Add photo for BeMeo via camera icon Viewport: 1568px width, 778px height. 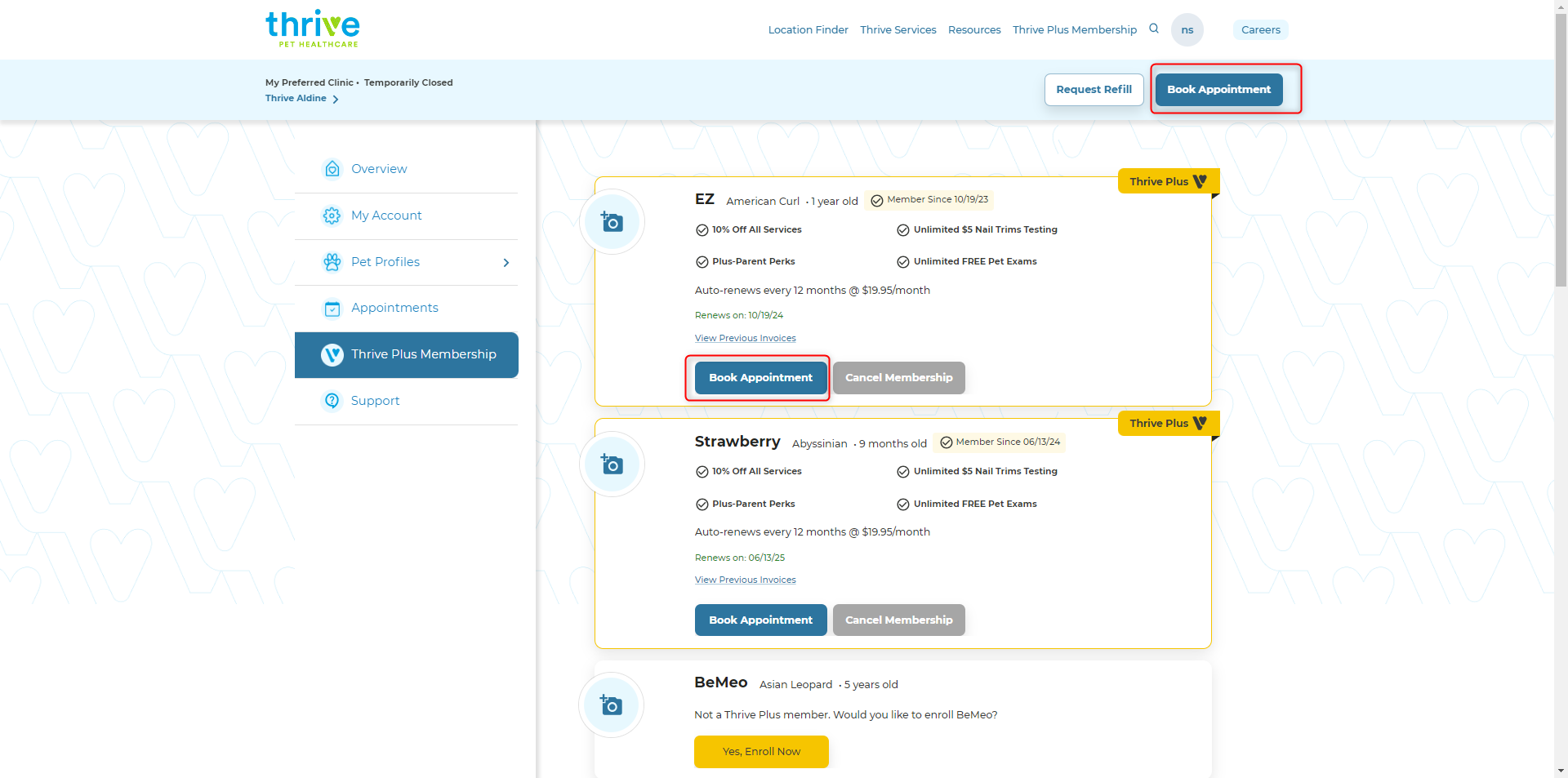coord(611,705)
